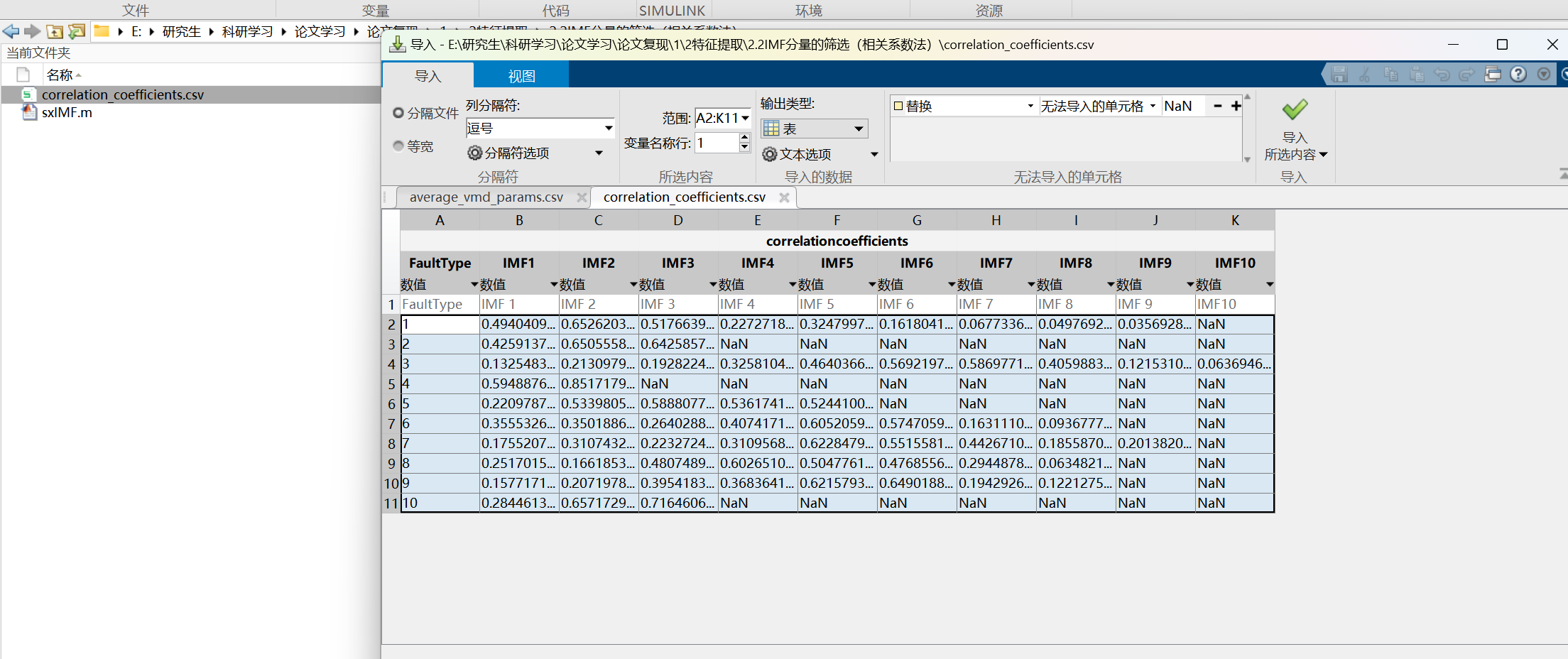Screen dimensions: 1568x659
Task: Go up one folder level icon
Action: coord(55,31)
